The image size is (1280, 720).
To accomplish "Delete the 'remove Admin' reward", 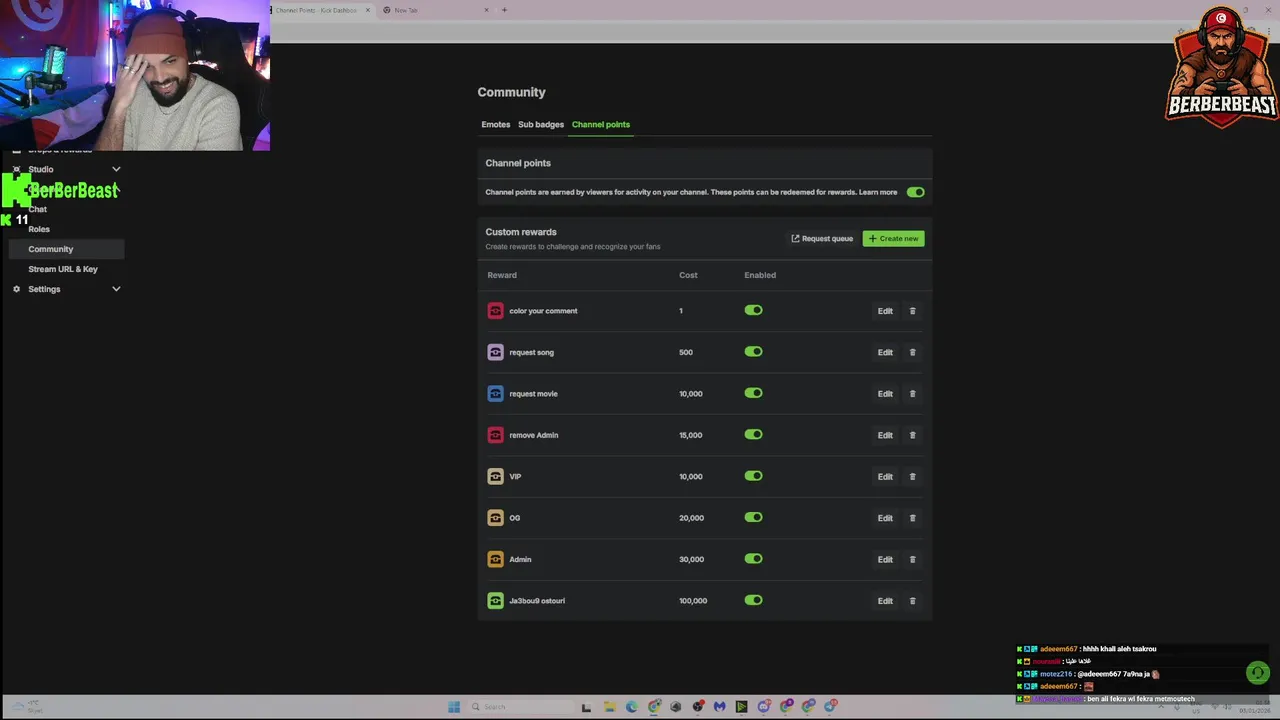I will (x=912, y=435).
